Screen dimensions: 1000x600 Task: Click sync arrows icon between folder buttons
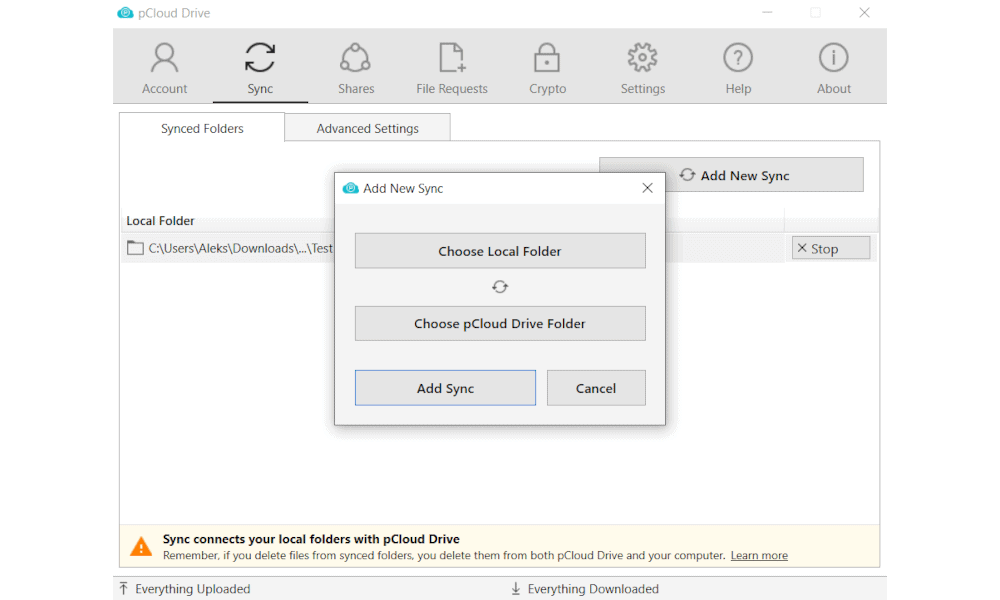(500, 287)
